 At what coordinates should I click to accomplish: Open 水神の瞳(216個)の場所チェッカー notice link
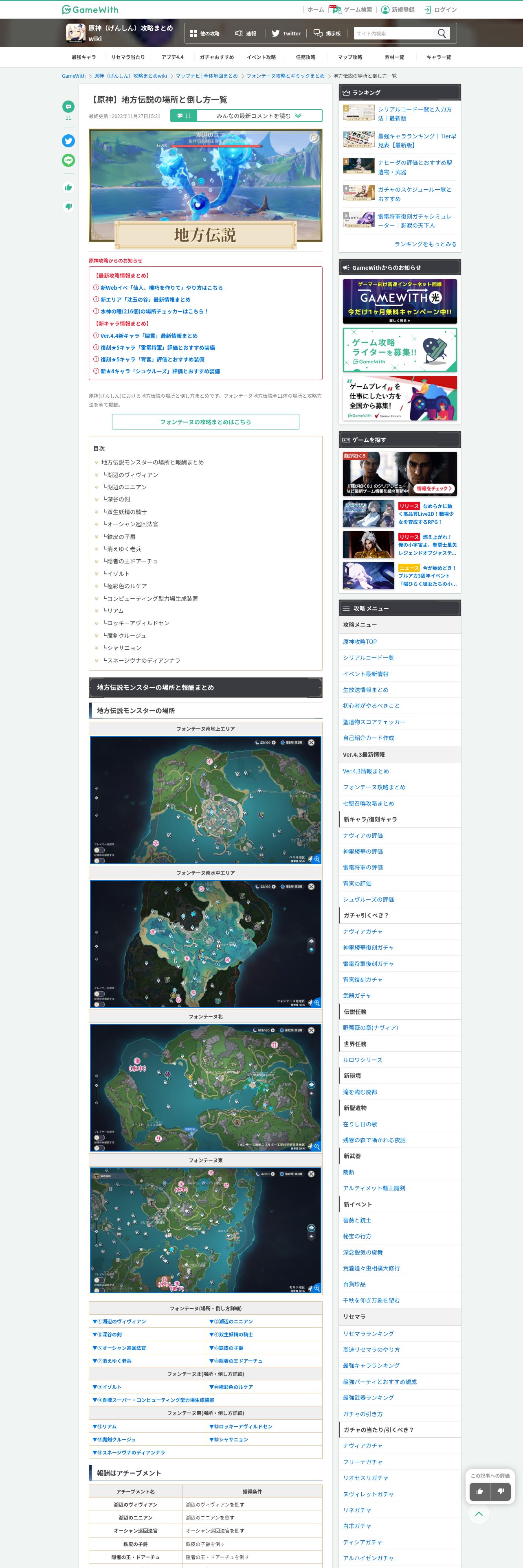point(154,311)
